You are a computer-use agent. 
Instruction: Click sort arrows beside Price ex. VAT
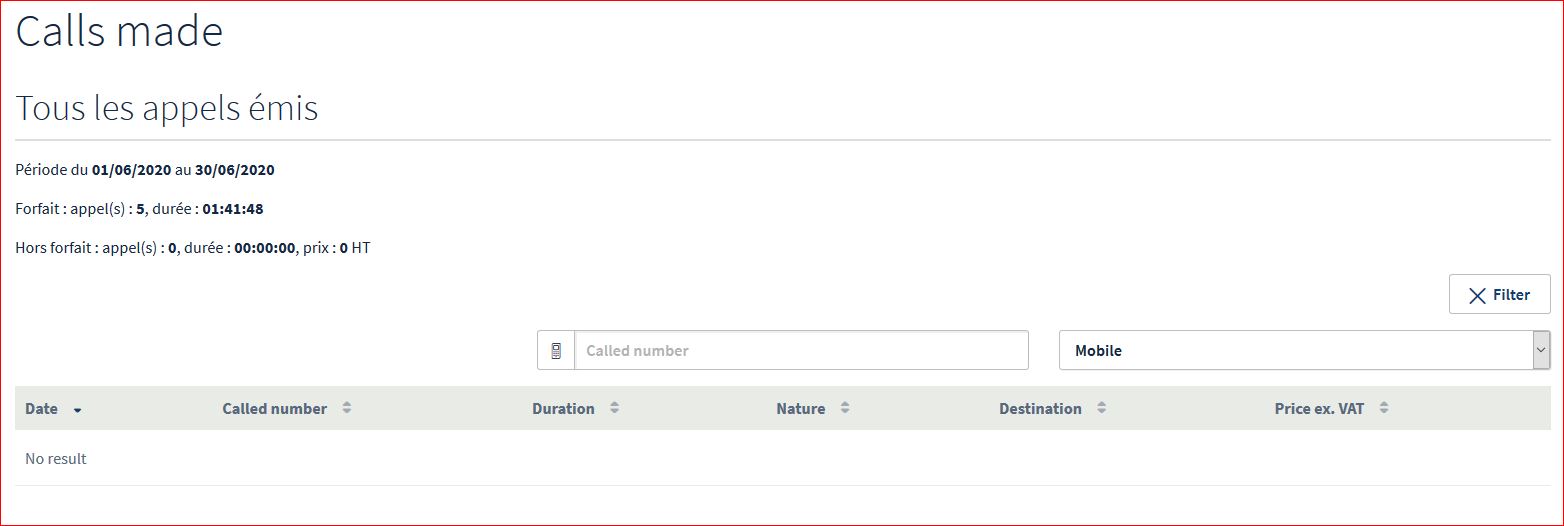click(x=1384, y=408)
